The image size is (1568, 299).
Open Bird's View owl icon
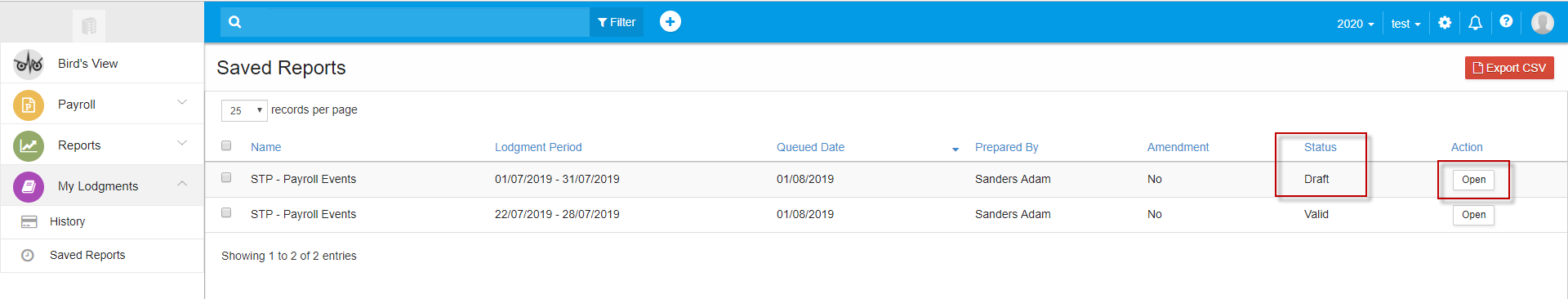click(x=29, y=63)
